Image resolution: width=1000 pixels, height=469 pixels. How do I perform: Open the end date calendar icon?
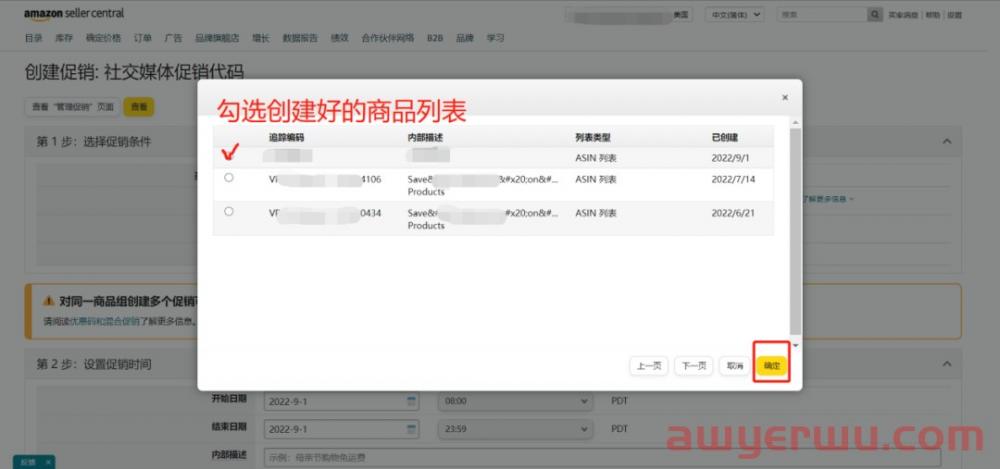point(411,429)
